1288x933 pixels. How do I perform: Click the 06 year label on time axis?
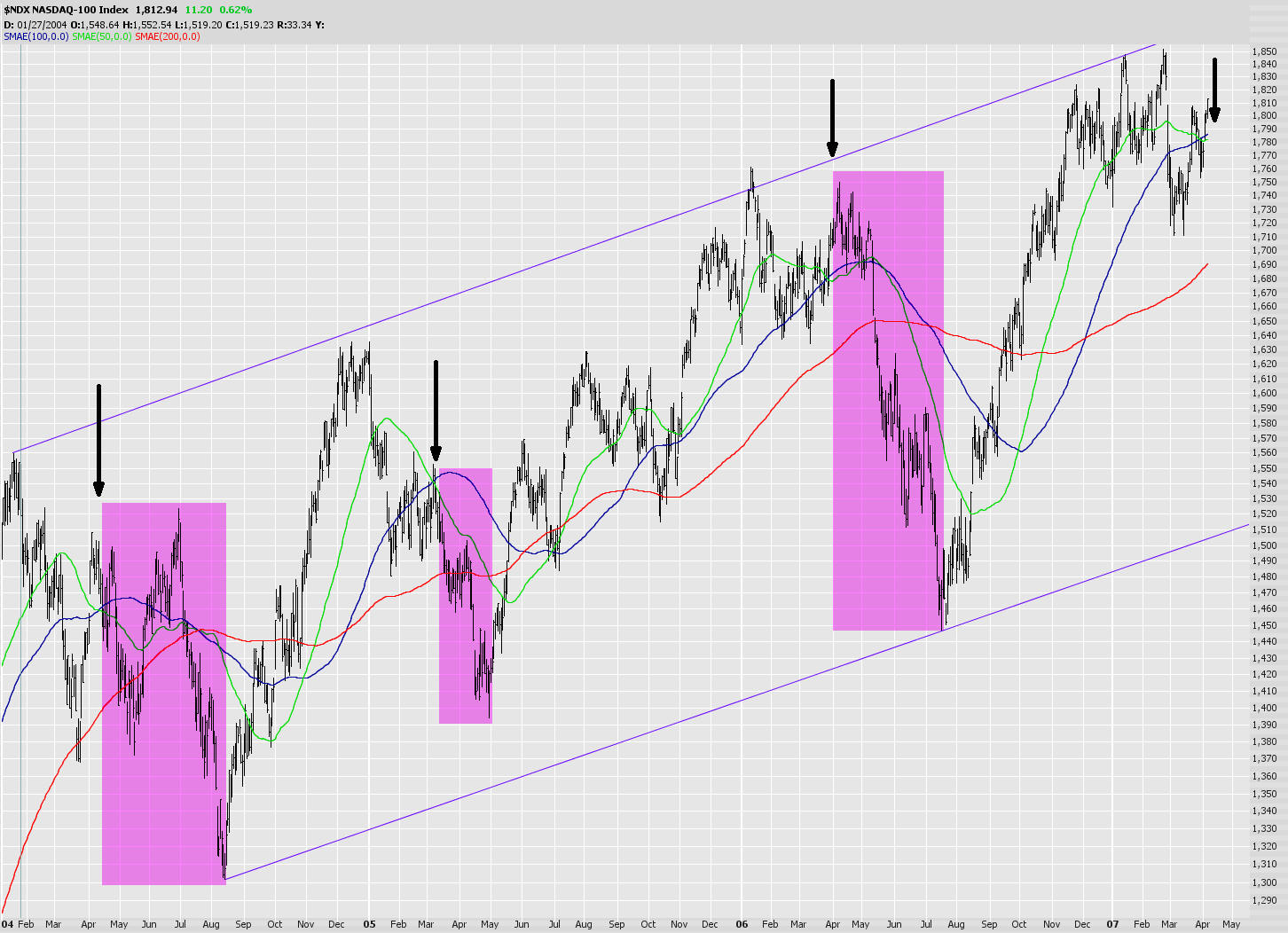click(743, 924)
